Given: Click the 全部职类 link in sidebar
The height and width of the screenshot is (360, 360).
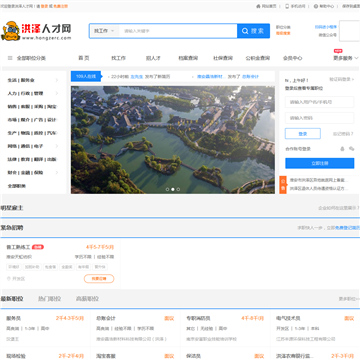Looking at the screenshot, I should tap(17, 186).
